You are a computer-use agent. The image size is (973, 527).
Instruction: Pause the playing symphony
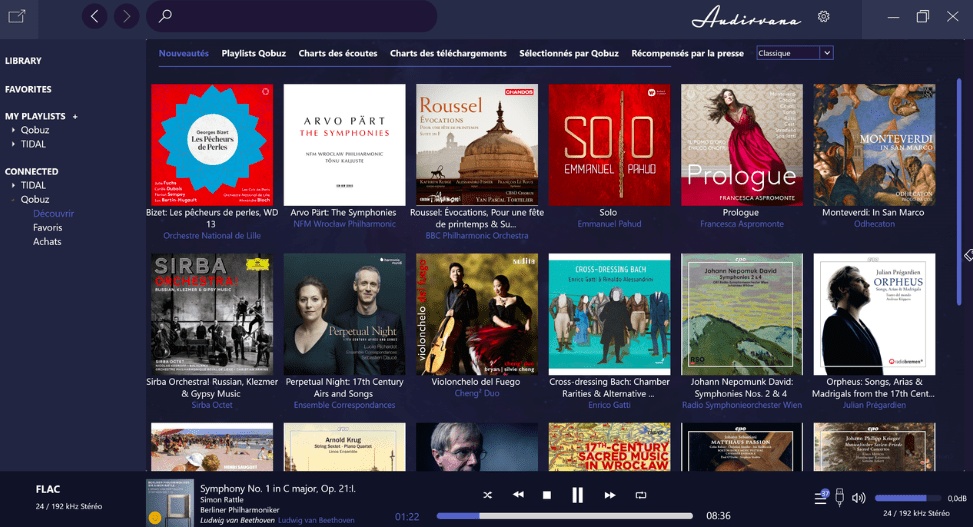pos(577,495)
